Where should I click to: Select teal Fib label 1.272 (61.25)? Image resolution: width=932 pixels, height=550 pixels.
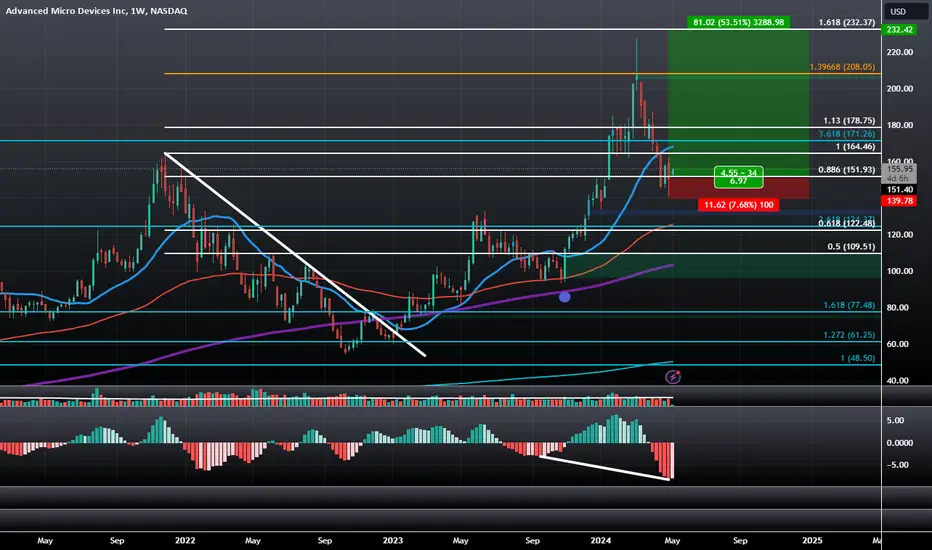point(849,335)
